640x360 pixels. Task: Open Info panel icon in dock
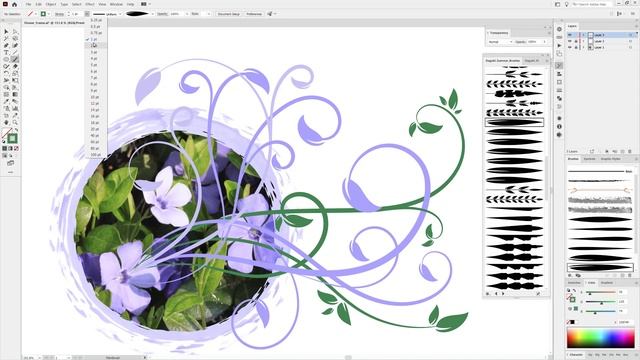(559, 127)
